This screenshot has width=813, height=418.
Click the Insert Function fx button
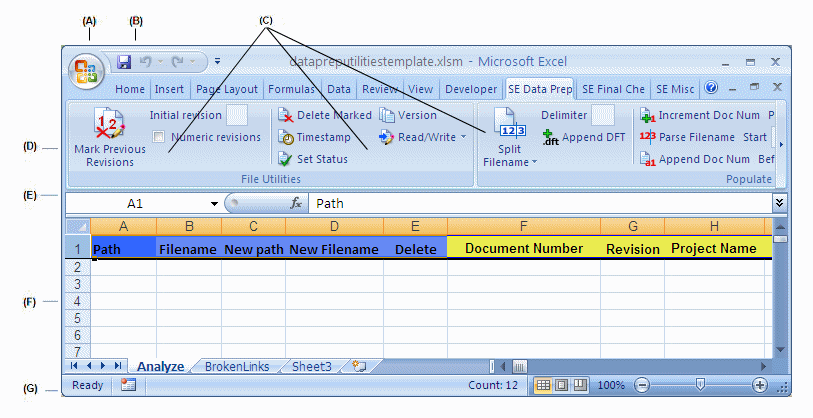click(296, 204)
